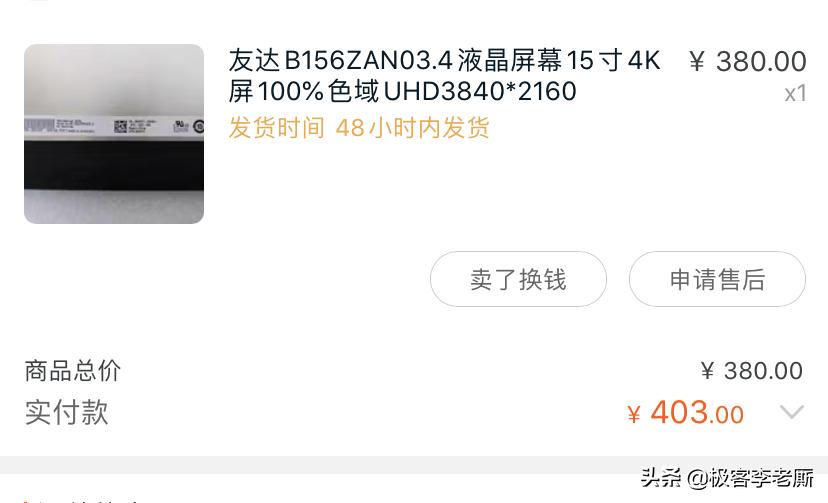
Task: Tap the 申请售后 button
Action: coord(717,279)
